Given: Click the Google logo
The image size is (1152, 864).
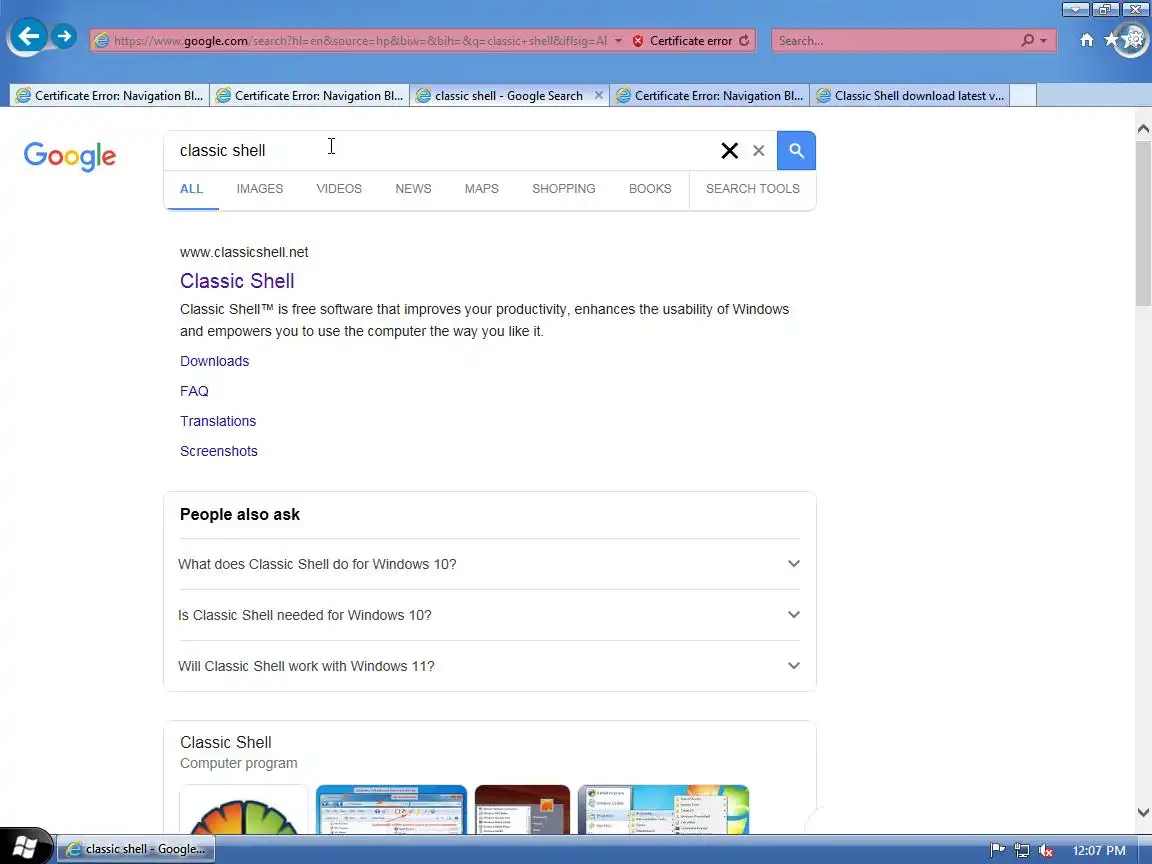Looking at the screenshot, I should [70, 156].
